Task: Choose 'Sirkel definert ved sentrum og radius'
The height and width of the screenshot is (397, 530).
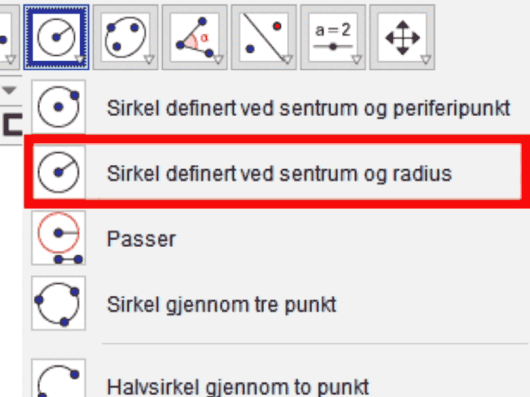Action: tap(279, 174)
